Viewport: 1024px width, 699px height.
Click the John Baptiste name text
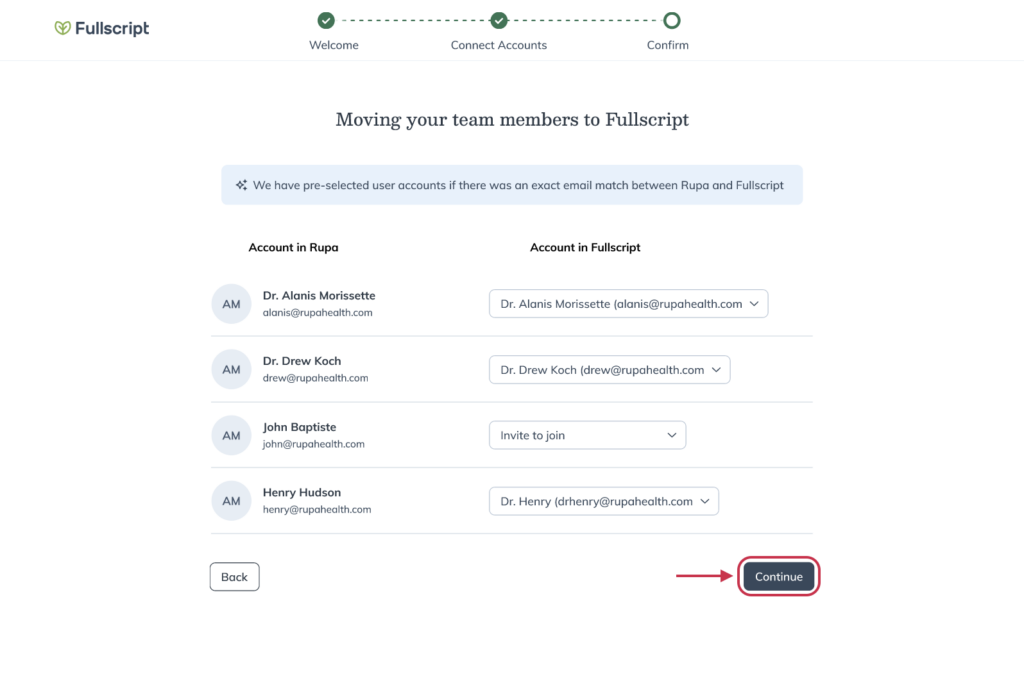299,427
